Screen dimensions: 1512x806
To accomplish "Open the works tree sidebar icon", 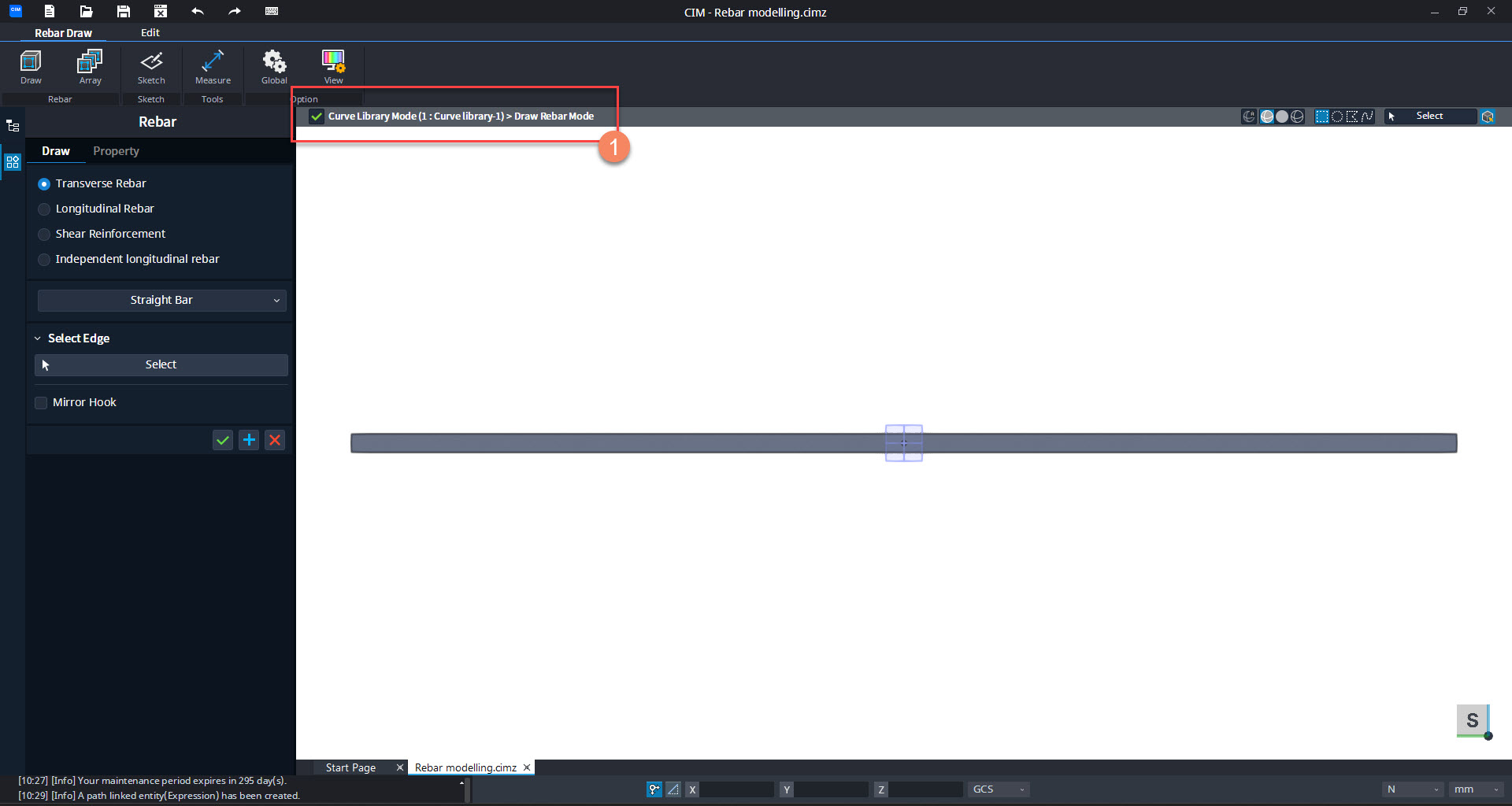I will coord(13,126).
